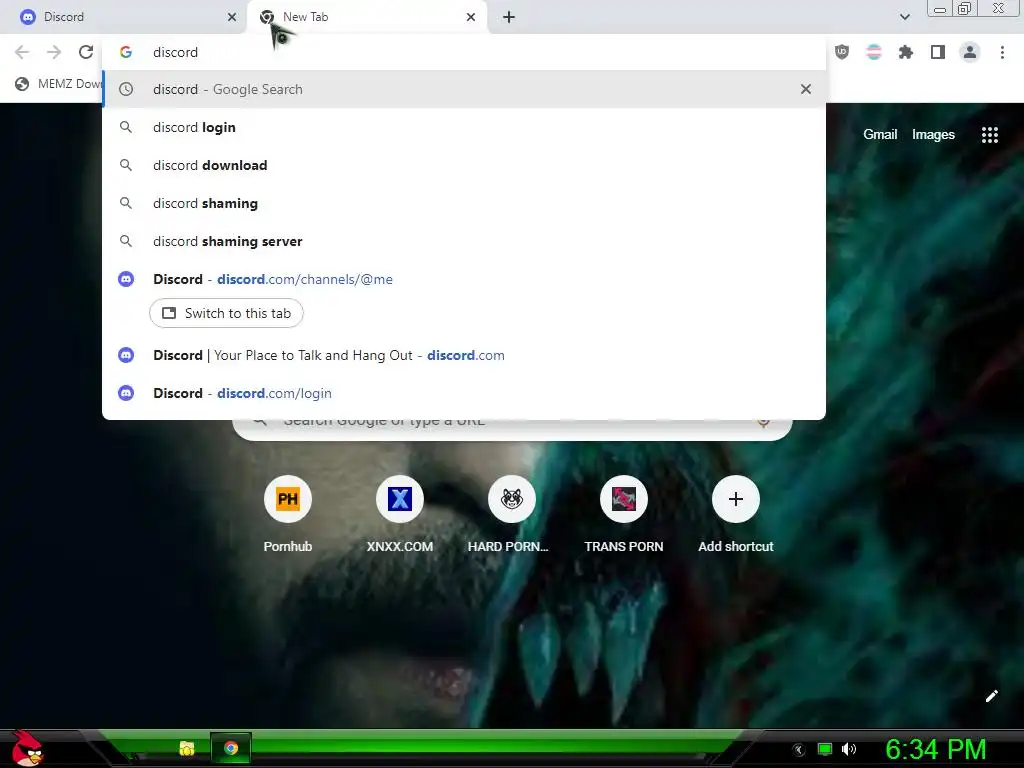Click the browser back arrow
The height and width of the screenshot is (768, 1024).
[22, 52]
